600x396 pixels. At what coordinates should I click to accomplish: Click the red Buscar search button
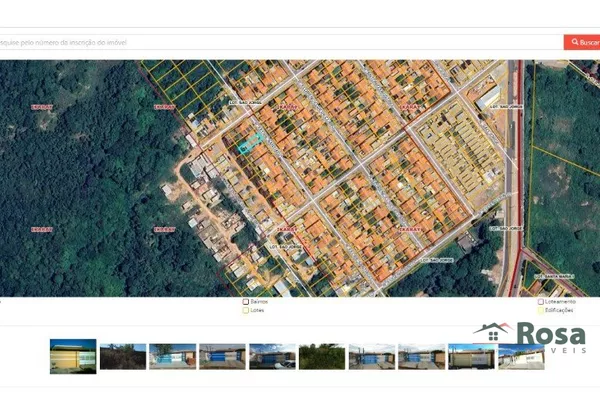pyautogui.click(x=582, y=42)
